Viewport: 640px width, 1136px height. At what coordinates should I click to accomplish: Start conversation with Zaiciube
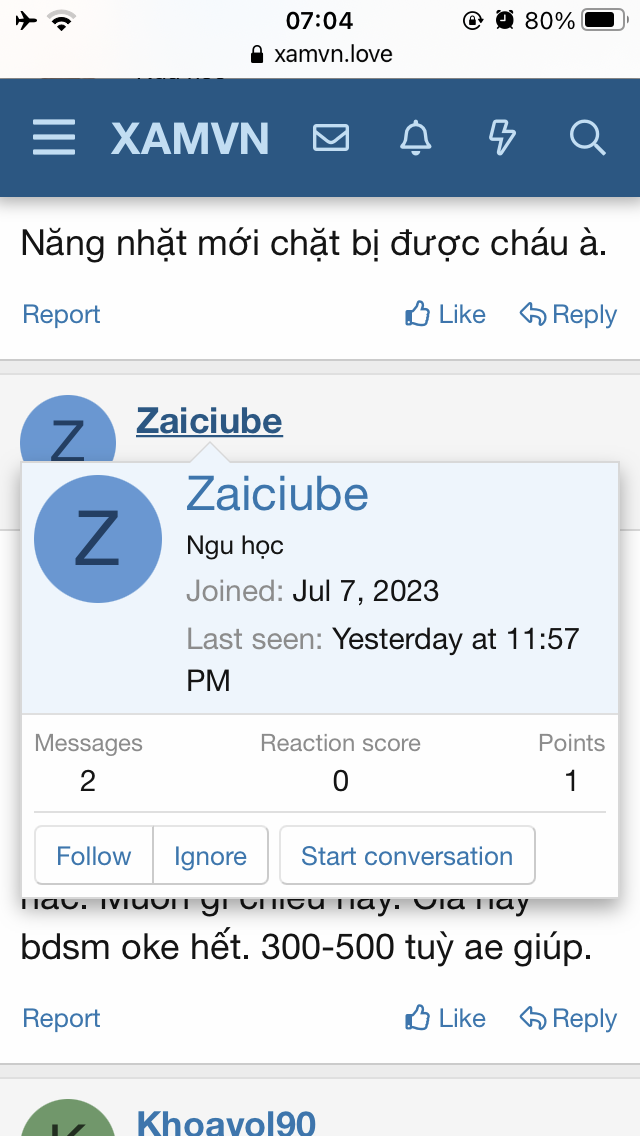pyautogui.click(x=407, y=856)
